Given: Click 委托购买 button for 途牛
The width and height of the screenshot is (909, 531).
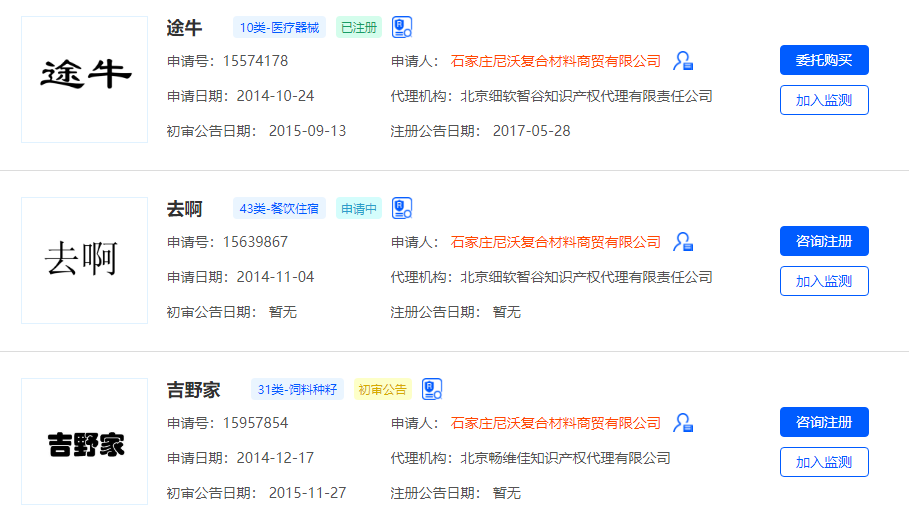Looking at the screenshot, I should point(824,60).
